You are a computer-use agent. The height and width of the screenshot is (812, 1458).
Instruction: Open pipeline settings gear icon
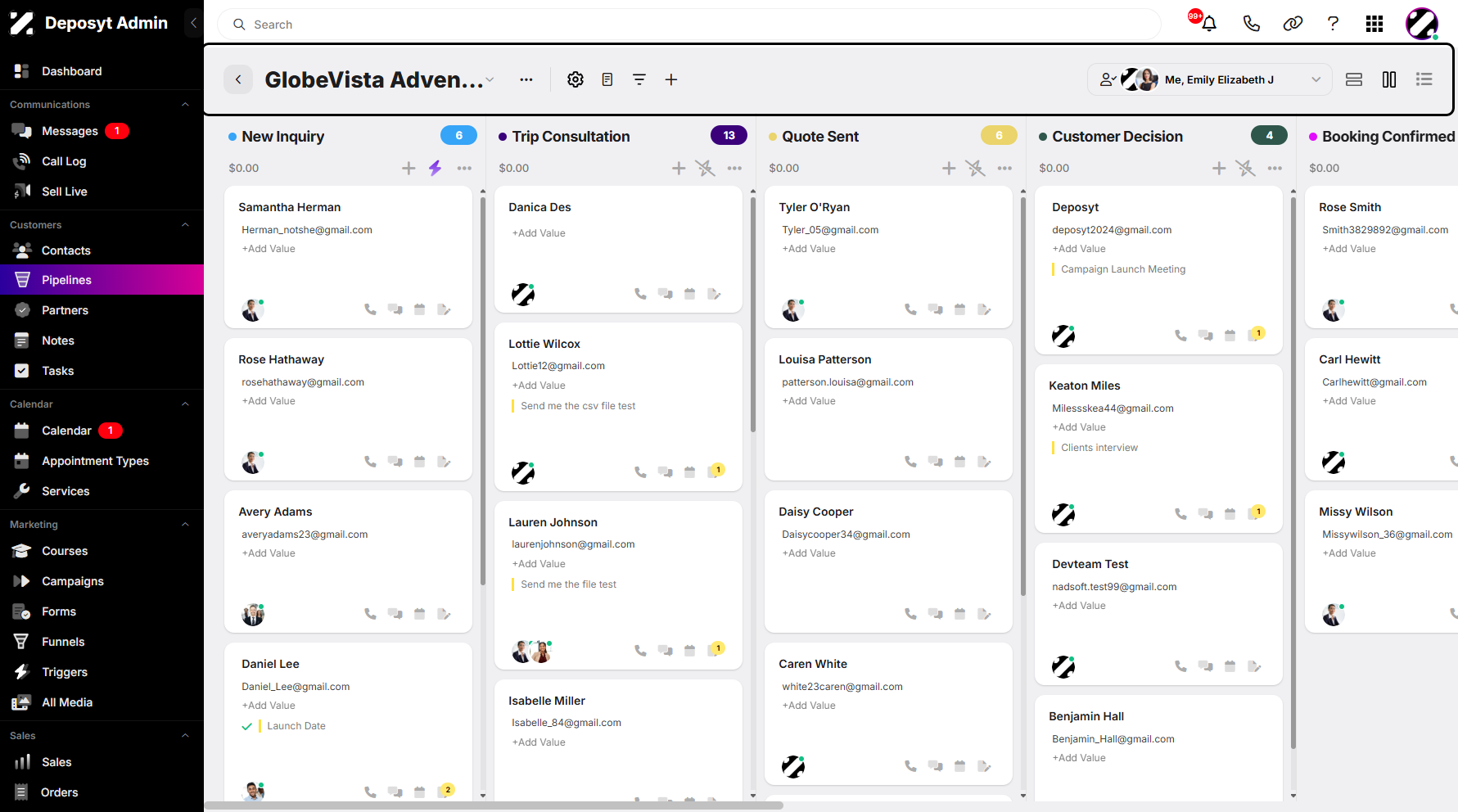pyautogui.click(x=576, y=79)
